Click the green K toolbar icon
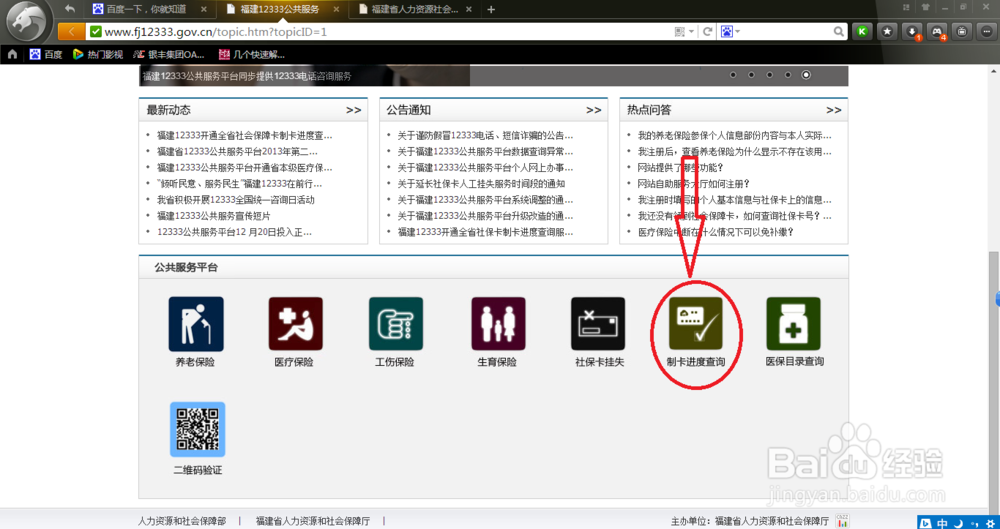This screenshot has height=529, width=1000. tap(862, 31)
